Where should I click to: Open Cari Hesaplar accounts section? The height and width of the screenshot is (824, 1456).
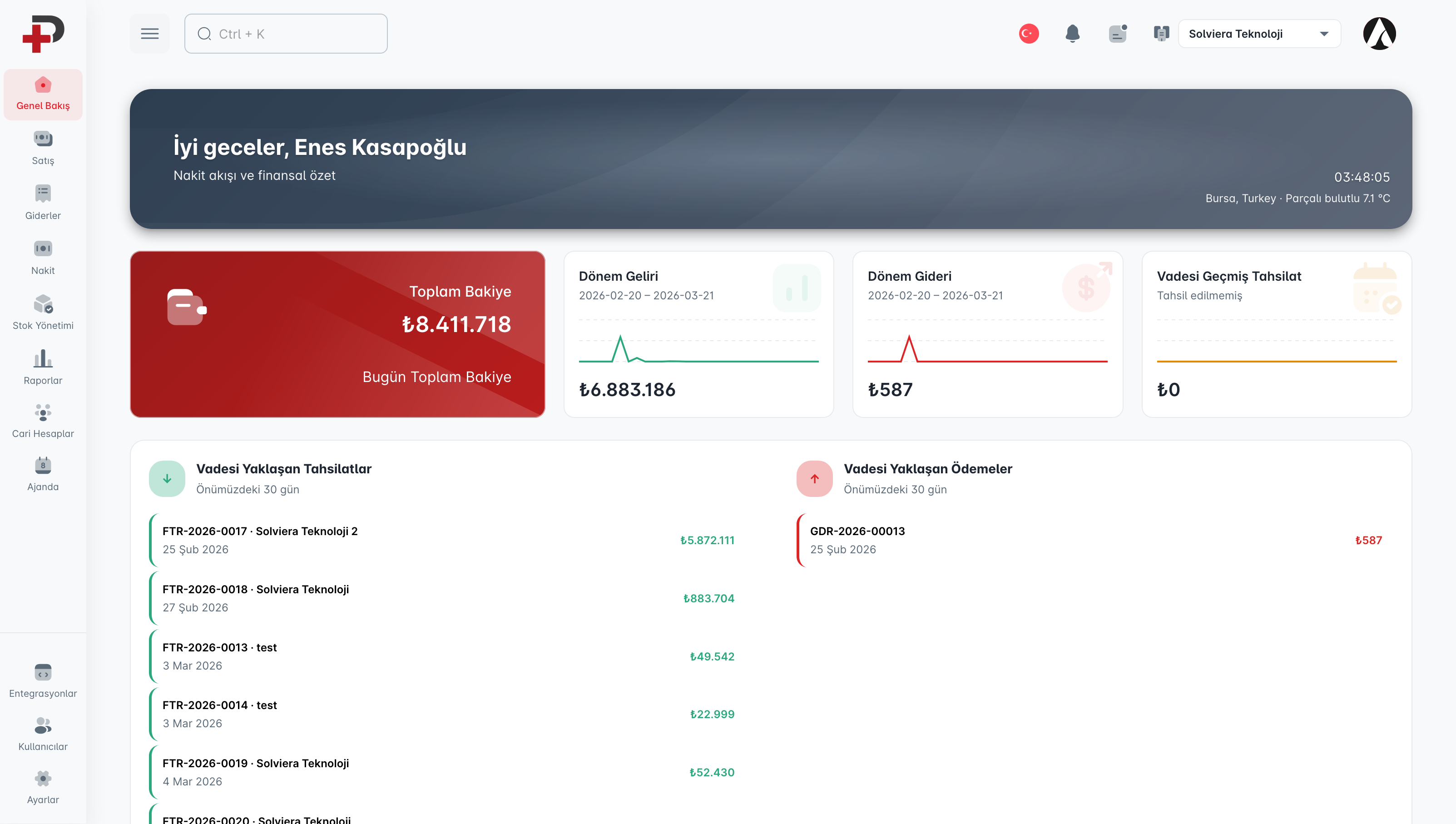(x=43, y=421)
